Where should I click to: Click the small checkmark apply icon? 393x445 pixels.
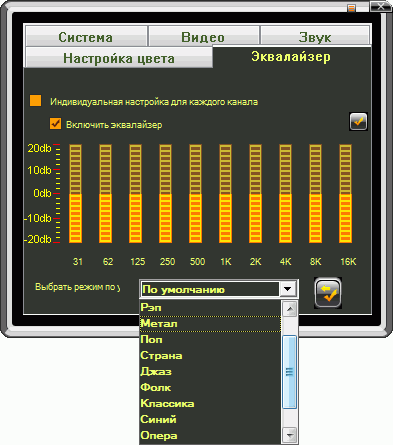(x=358, y=122)
